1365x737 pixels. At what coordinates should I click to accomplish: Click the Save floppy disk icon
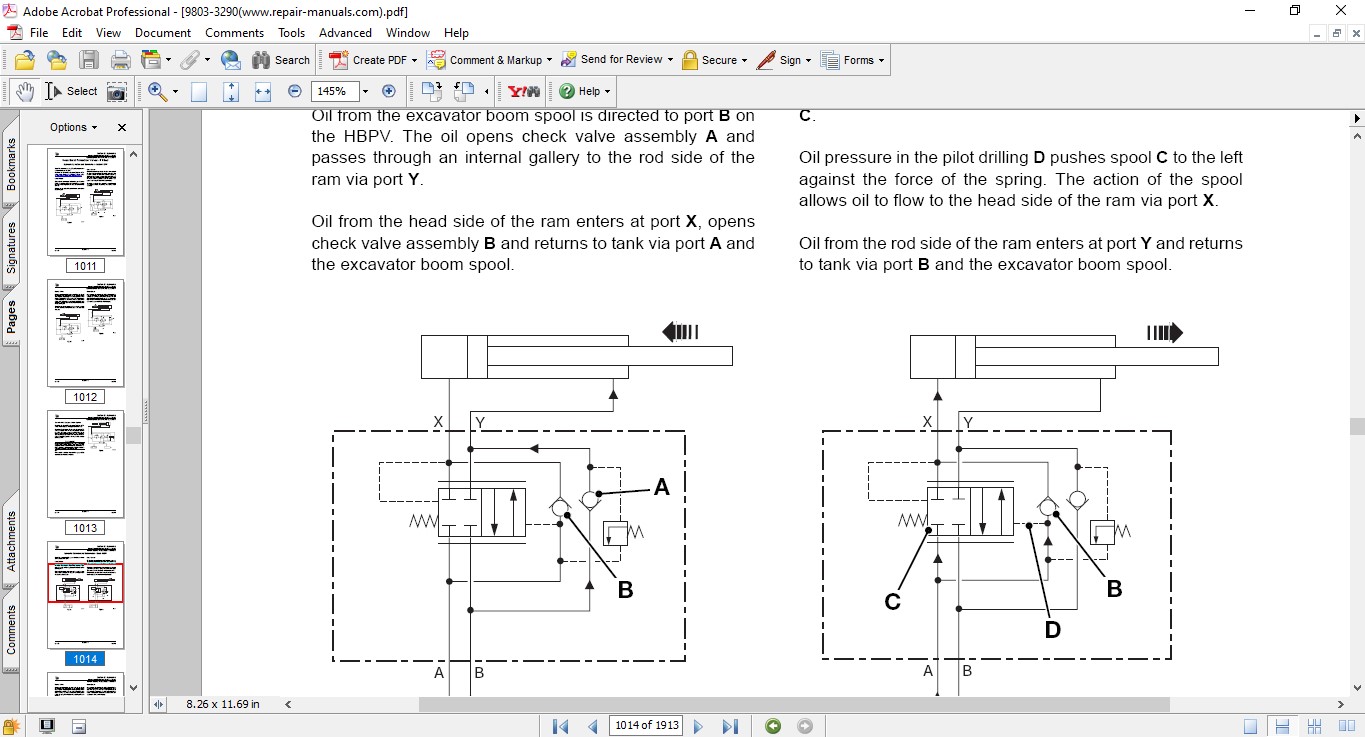tap(89, 60)
